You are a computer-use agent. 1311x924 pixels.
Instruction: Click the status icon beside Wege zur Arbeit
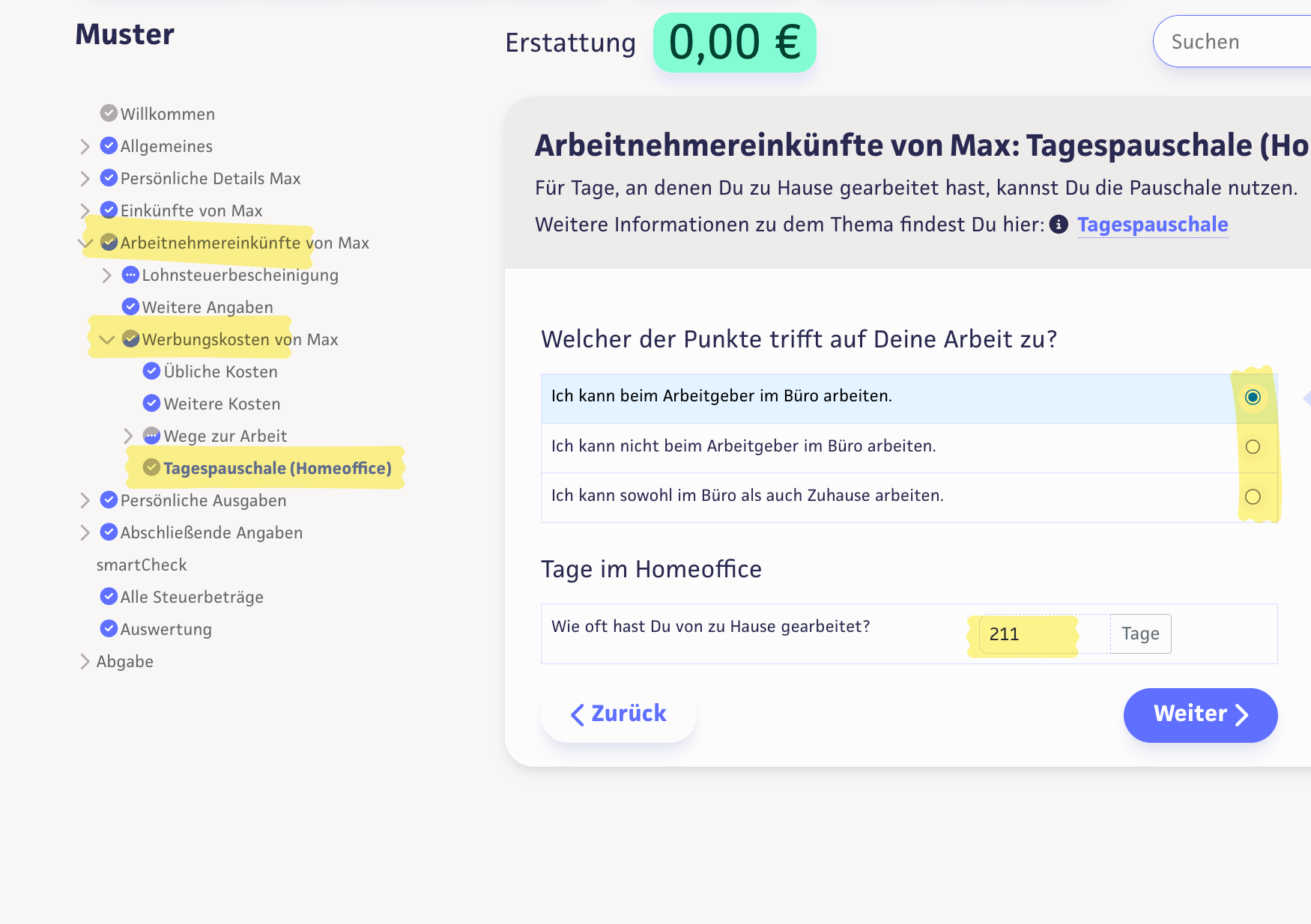click(151, 436)
